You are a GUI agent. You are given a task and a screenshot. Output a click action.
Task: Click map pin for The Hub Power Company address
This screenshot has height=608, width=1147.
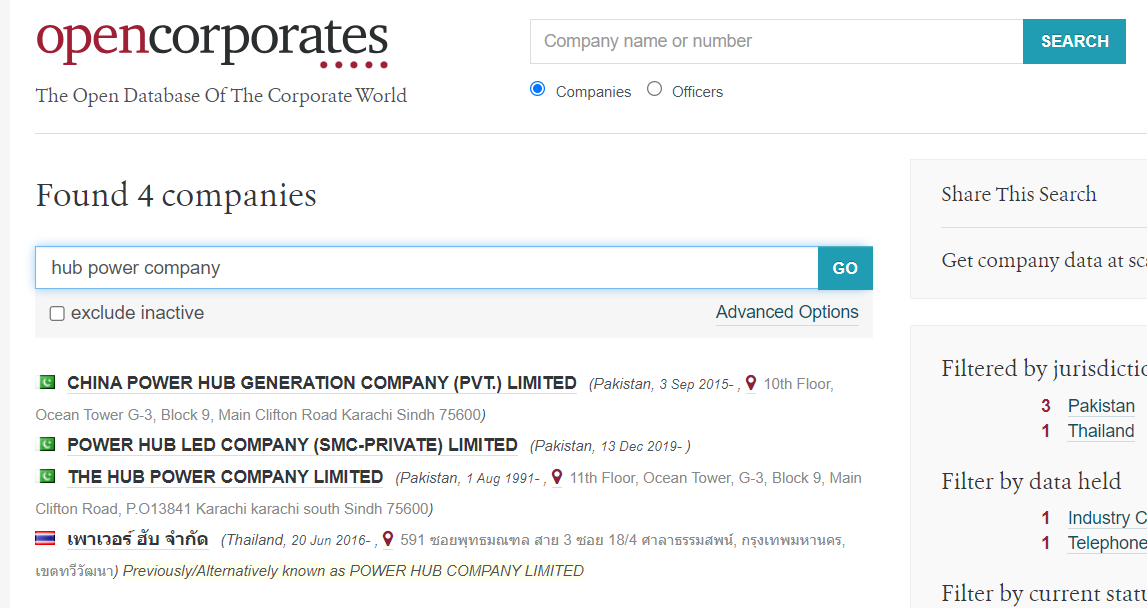click(557, 477)
